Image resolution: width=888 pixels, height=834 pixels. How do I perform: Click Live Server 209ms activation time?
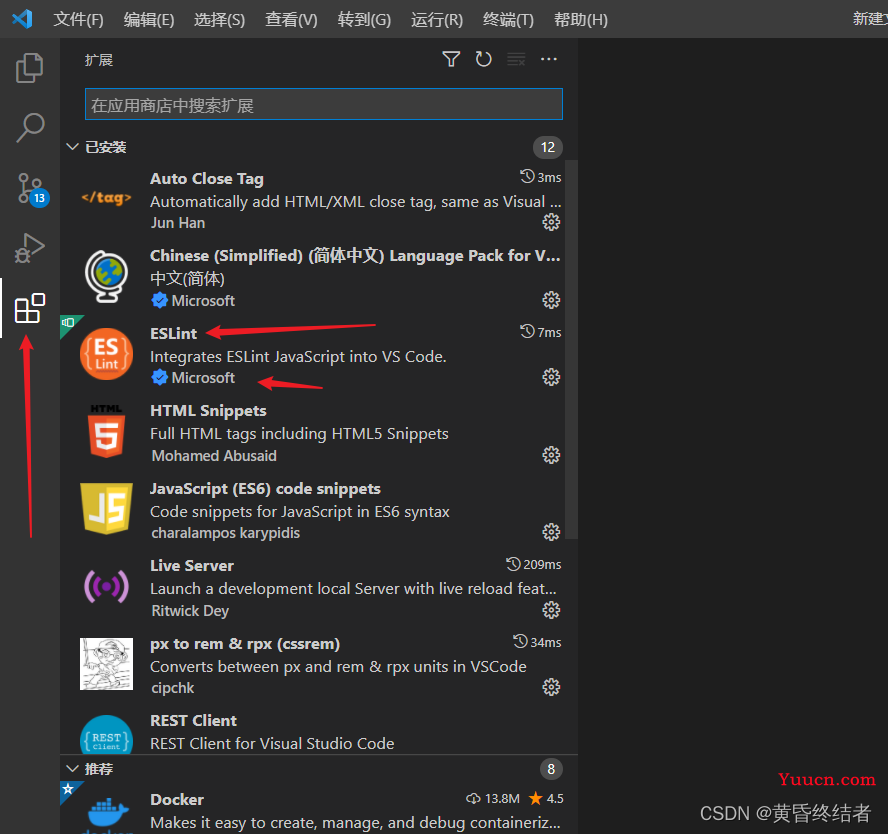point(533,564)
